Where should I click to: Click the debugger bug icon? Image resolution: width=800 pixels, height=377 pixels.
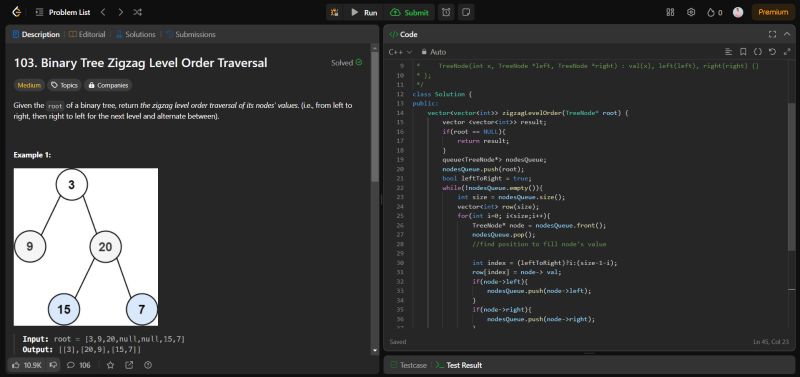pyautogui.click(x=335, y=12)
